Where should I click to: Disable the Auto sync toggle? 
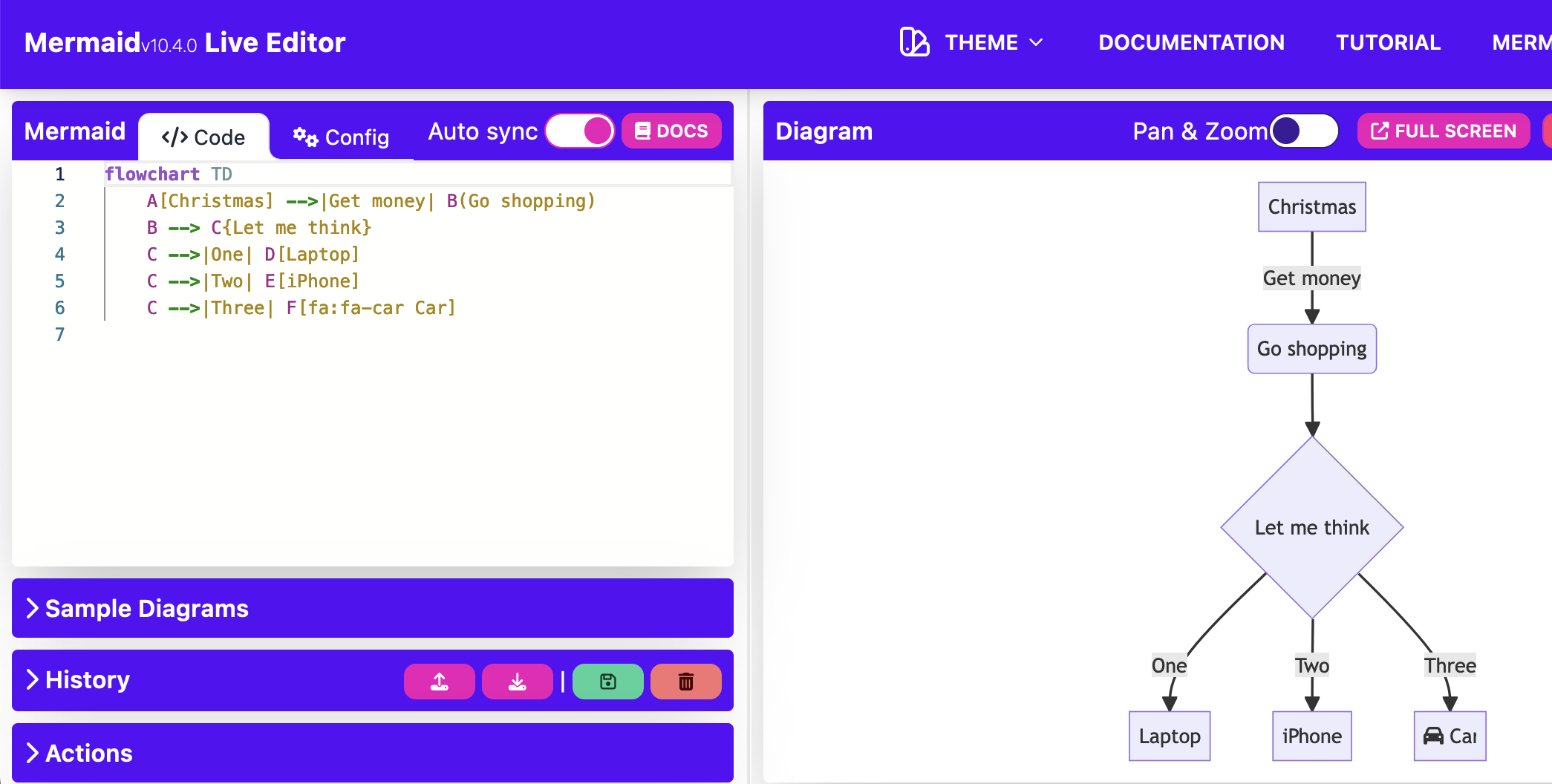pos(580,131)
